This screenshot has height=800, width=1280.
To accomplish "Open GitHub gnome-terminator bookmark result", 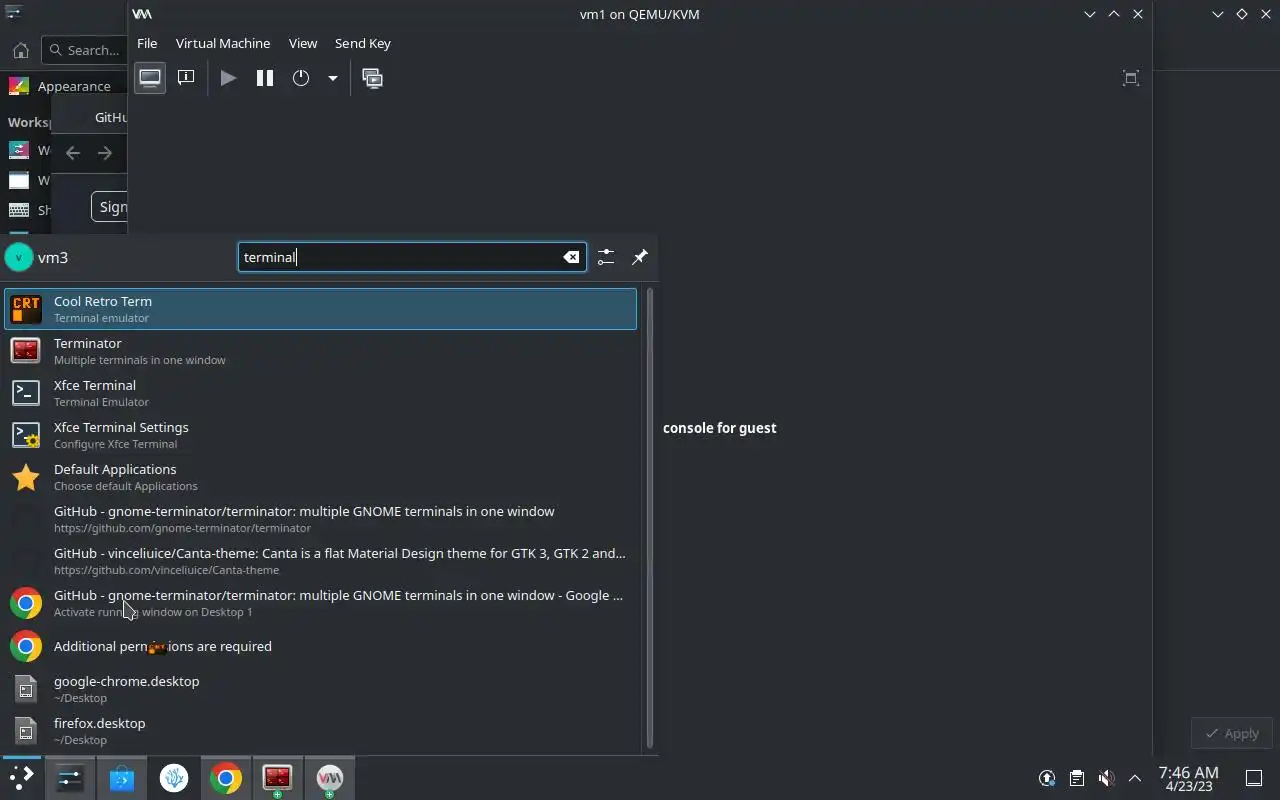I will (x=320, y=519).
